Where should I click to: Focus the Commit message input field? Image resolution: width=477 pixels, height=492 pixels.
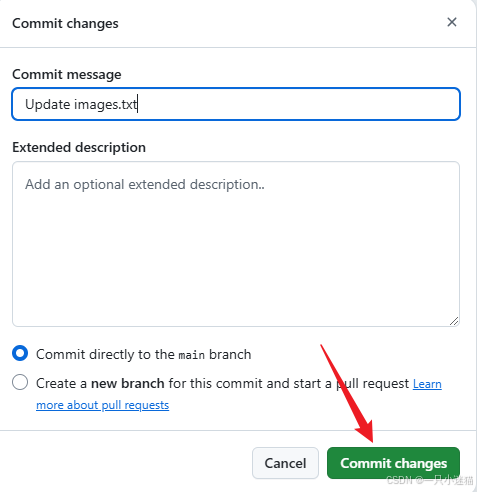coord(236,104)
